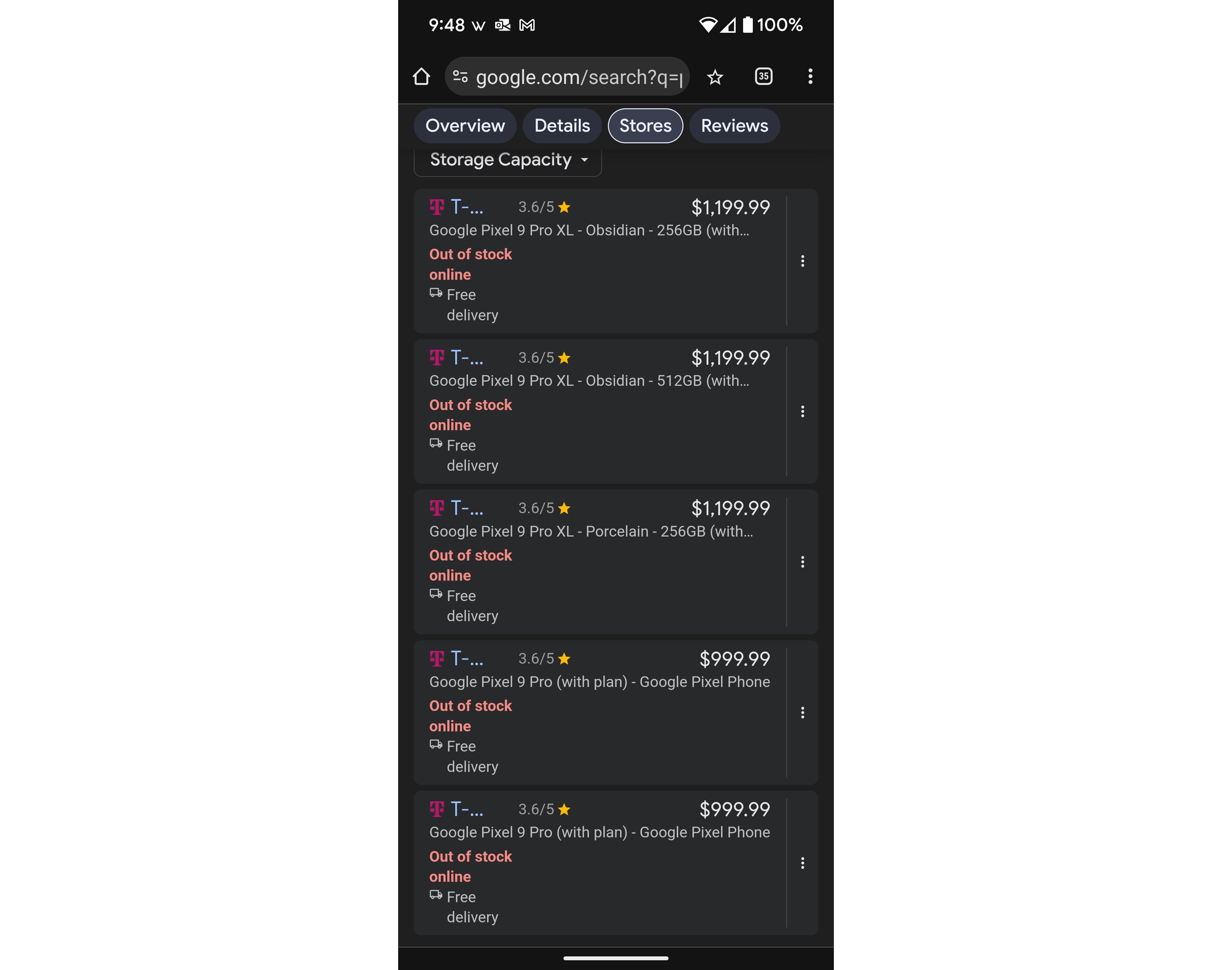
Task: Click the tabs count icon showing 35
Action: tap(764, 76)
